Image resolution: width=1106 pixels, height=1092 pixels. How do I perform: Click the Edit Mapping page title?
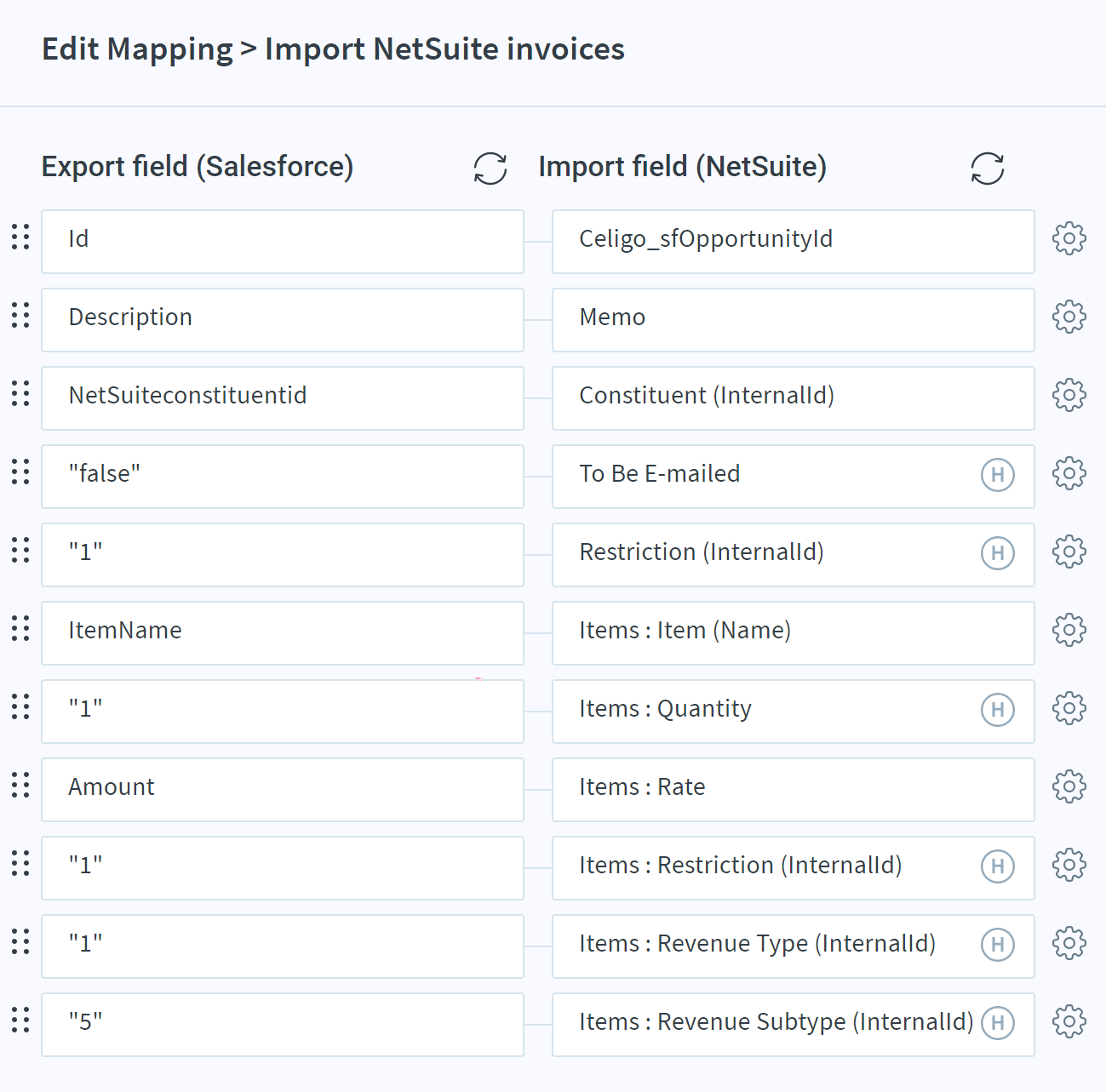333,49
